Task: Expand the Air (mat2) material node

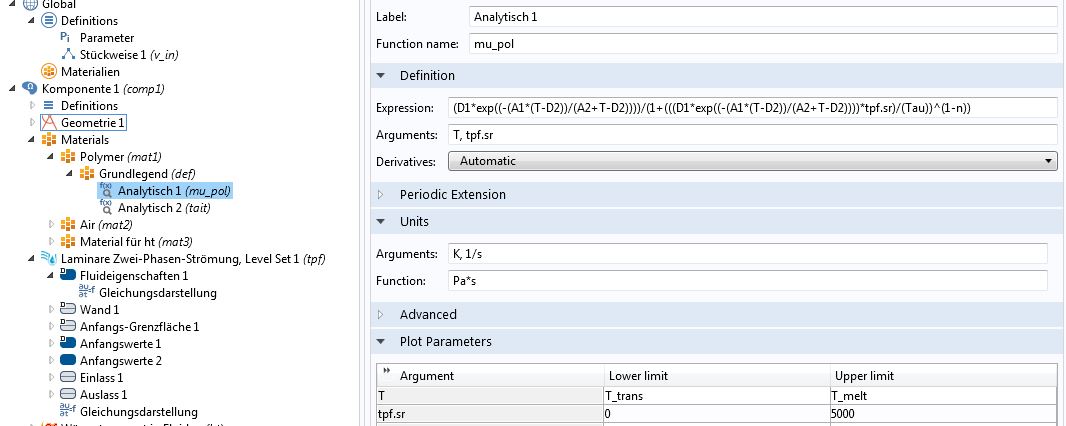Action: click(52, 225)
